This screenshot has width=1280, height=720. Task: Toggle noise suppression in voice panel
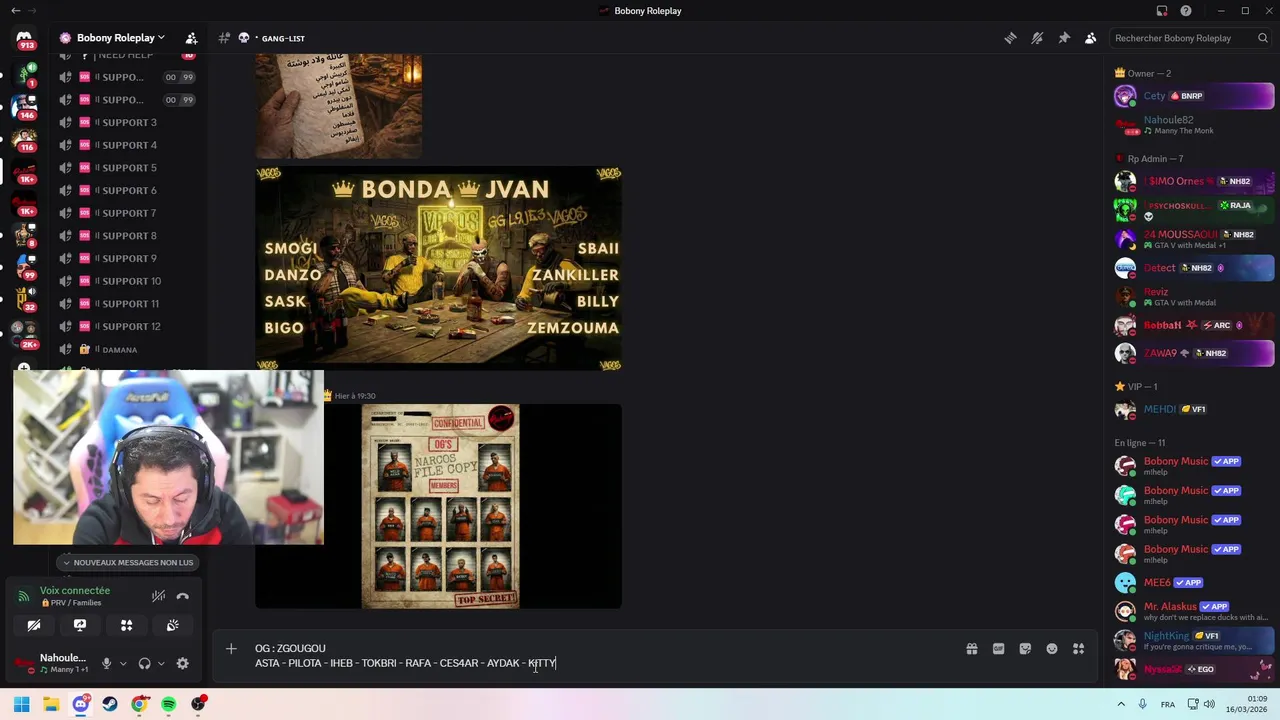(x=158, y=596)
